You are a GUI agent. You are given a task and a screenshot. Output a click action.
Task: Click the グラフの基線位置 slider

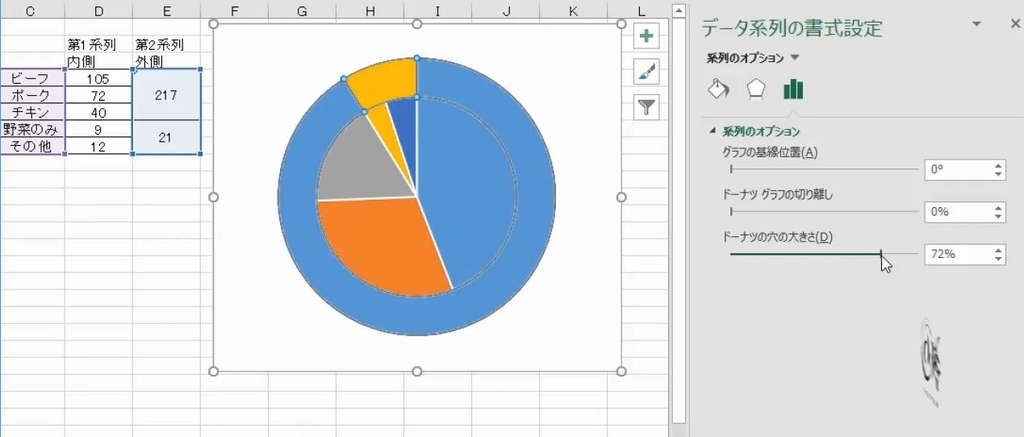pyautogui.click(x=824, y=169)
